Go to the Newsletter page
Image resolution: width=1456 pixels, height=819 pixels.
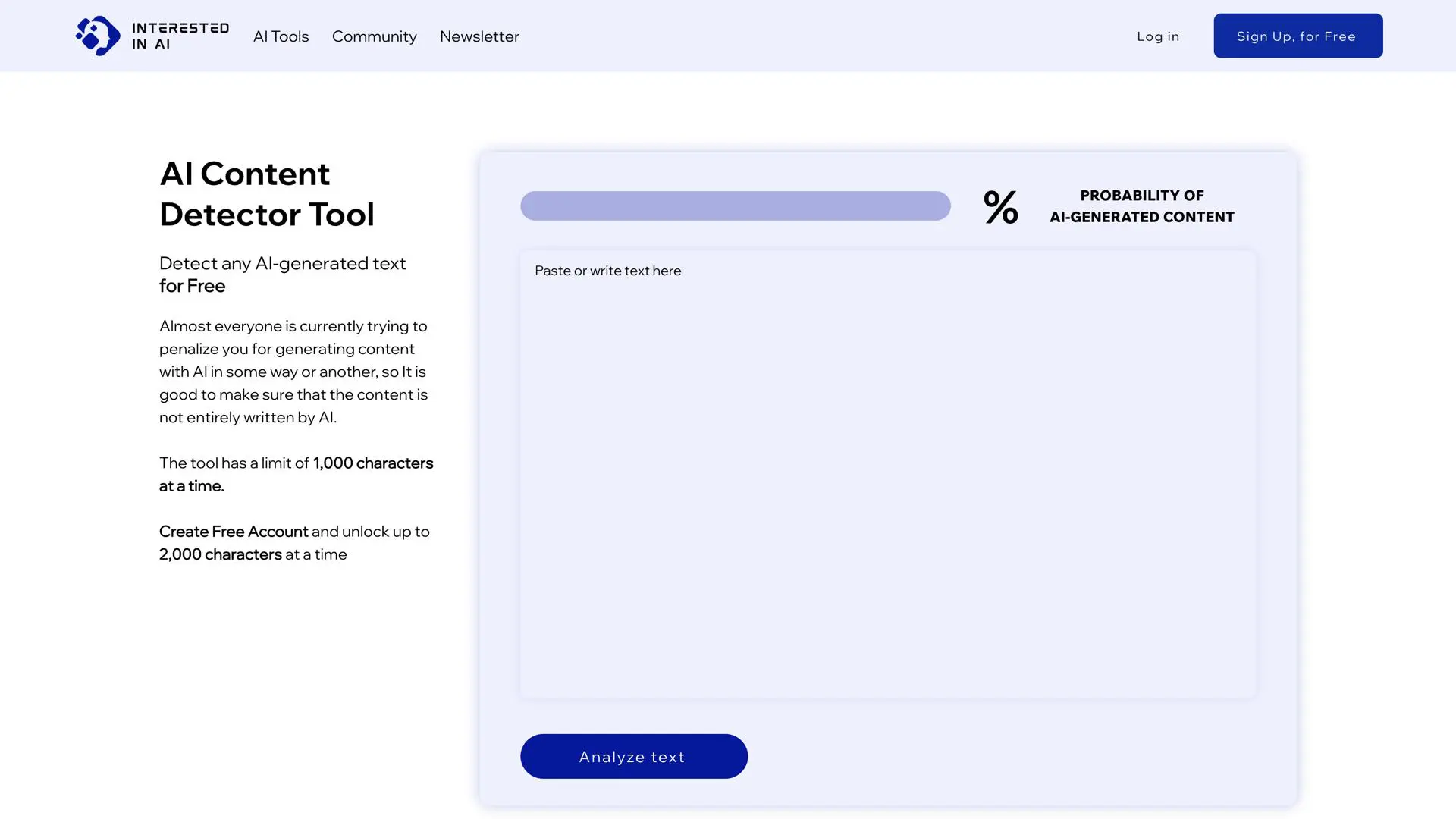pyautogui.click(x=479, y=36)
